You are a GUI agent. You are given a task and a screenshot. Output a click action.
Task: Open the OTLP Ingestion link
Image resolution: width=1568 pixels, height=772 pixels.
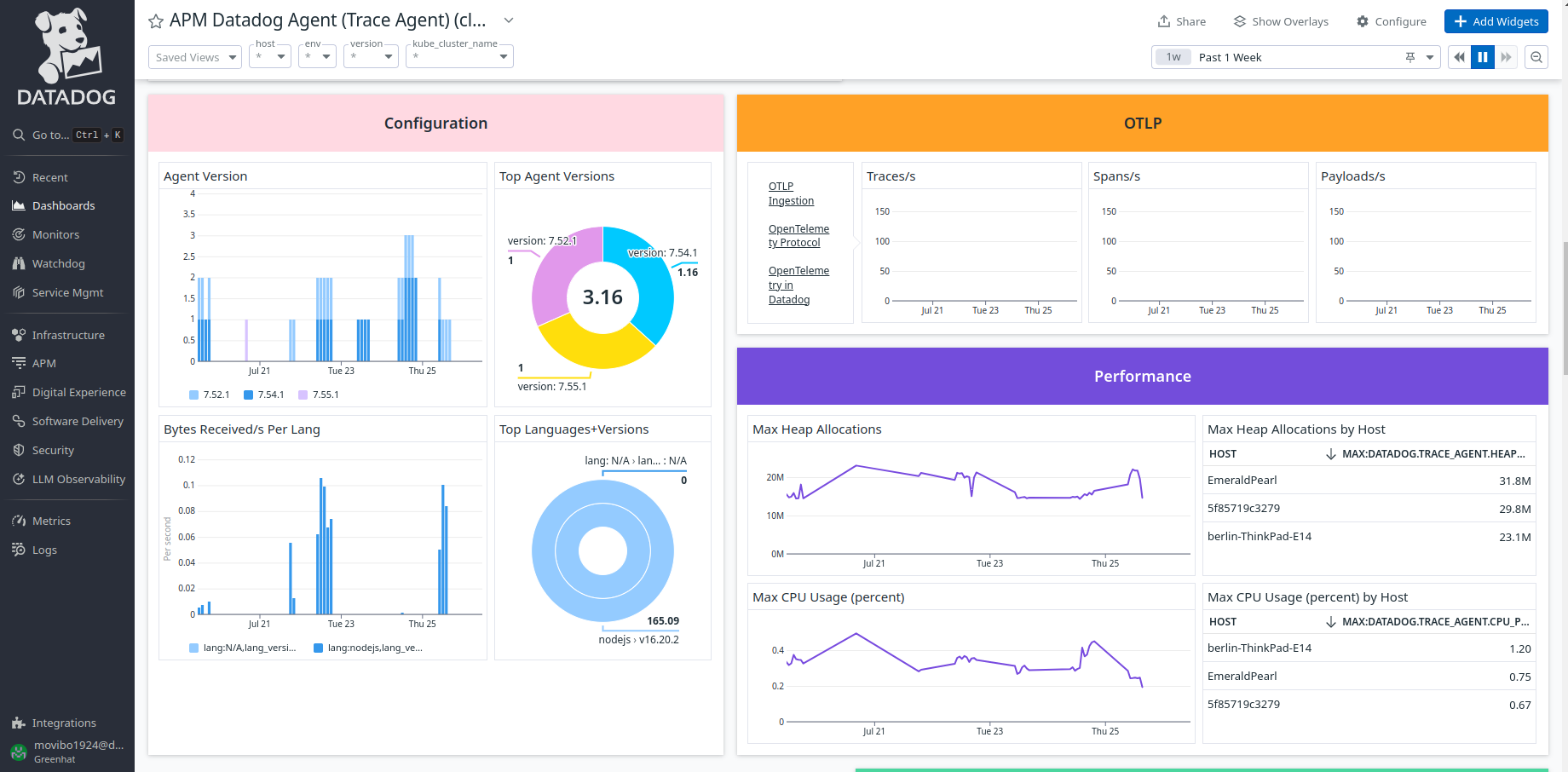coord(790,193)
